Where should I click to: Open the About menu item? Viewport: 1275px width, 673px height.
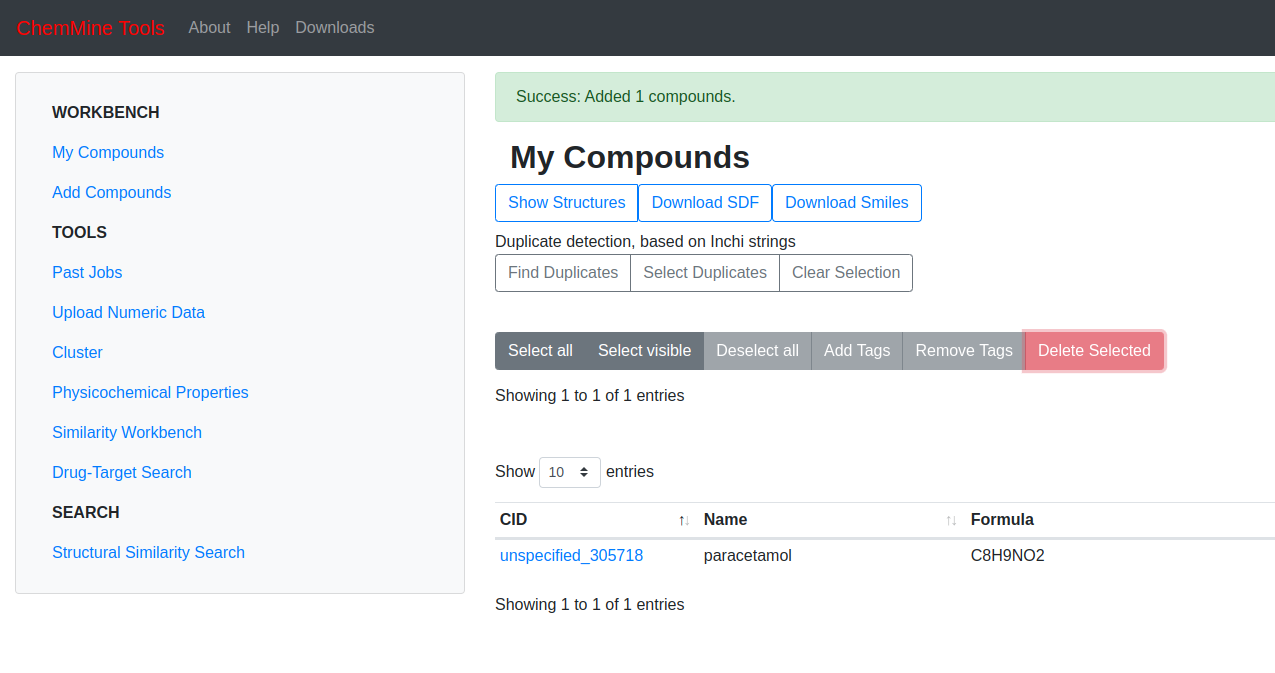pyautogui.click(x=209, y=28)
